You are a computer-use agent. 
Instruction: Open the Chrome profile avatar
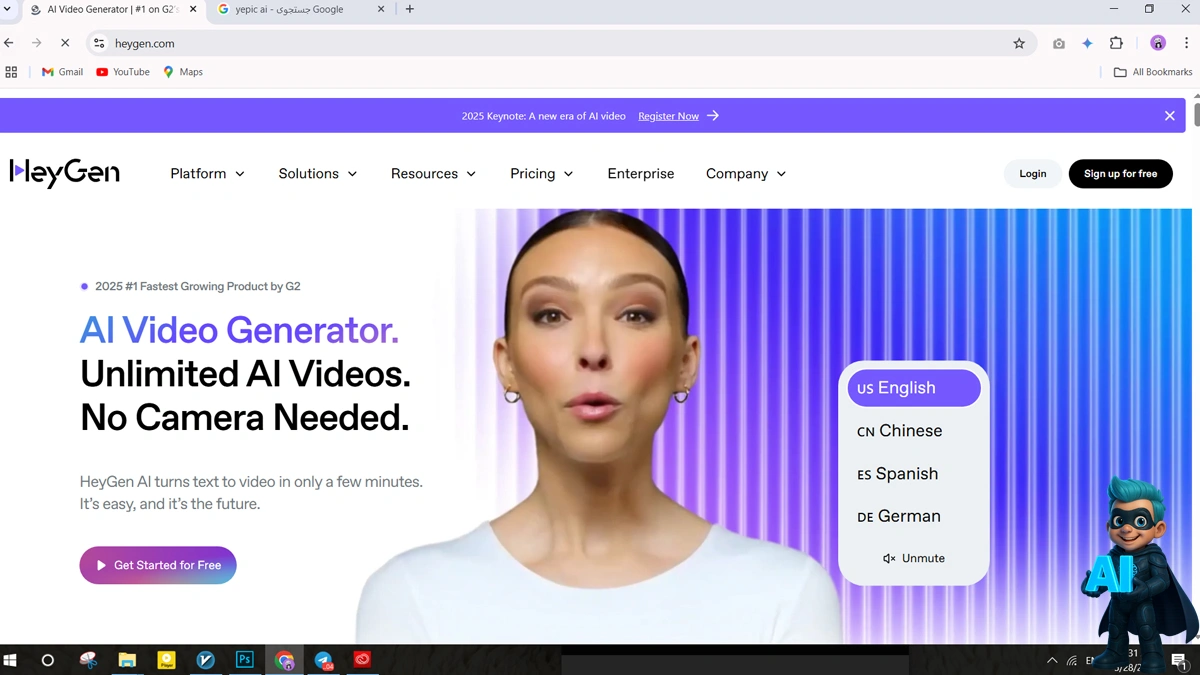point(1158,43)
